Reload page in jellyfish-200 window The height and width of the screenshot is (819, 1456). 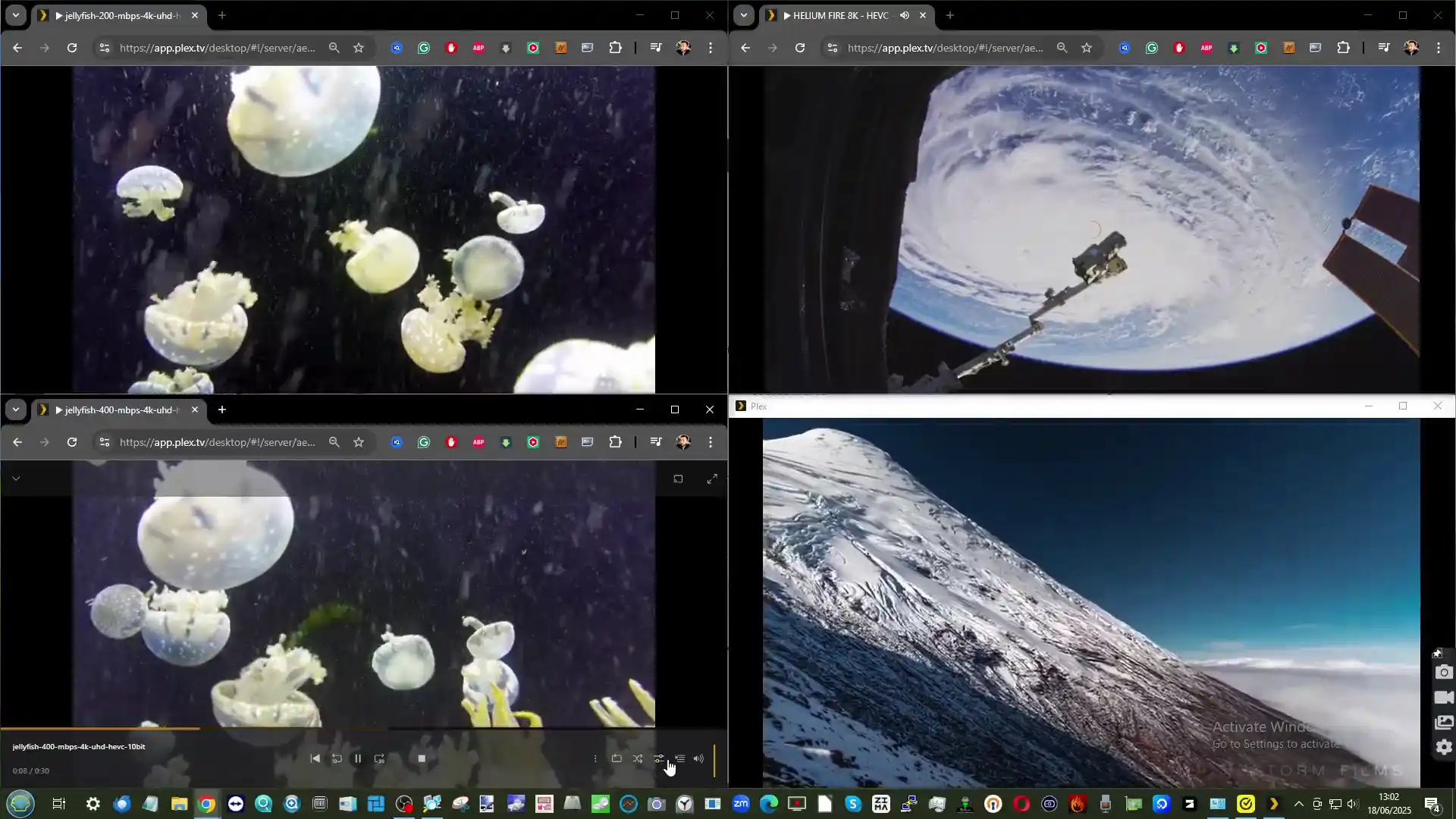72,48
